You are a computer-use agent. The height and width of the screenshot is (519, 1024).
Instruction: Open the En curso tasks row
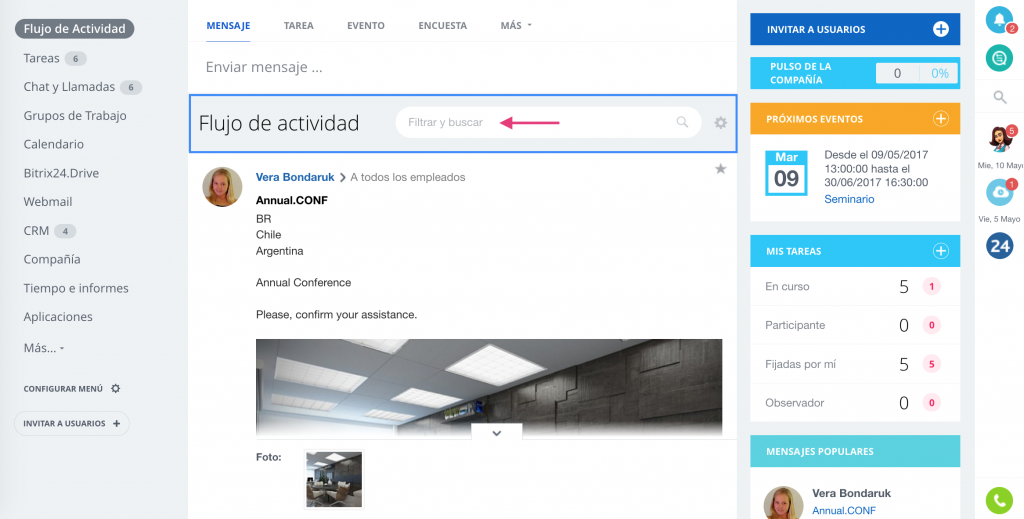pyautogui.click(x=855, y=286)
